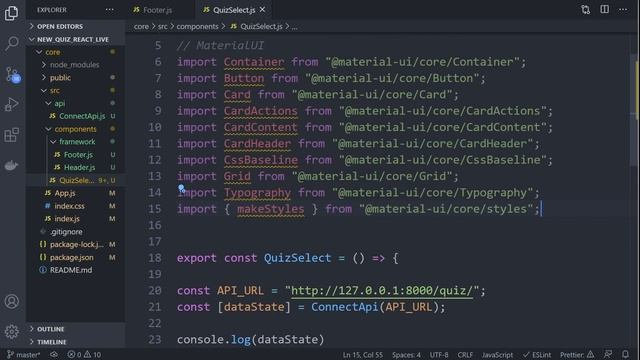The width and height of the screenshot is (640, 360).
Task: Click the Typography import name
Action: click(x=257, y=193)
